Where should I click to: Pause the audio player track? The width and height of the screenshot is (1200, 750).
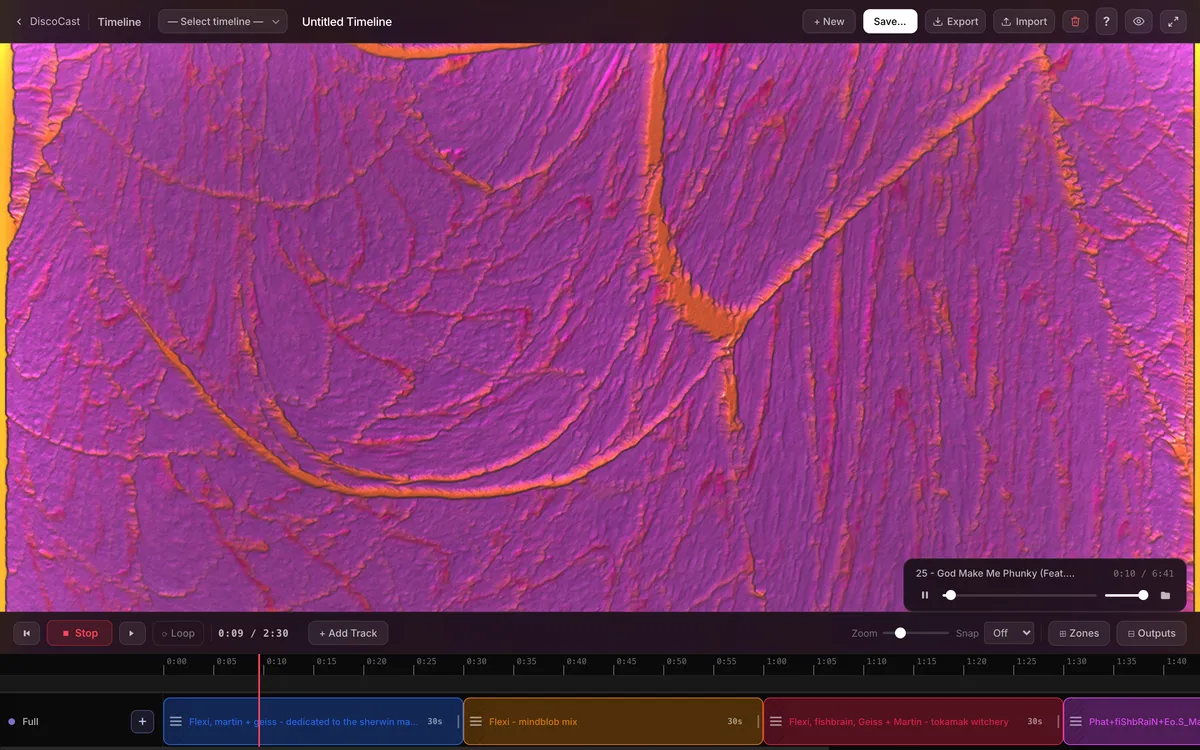(x=925, y=595)
